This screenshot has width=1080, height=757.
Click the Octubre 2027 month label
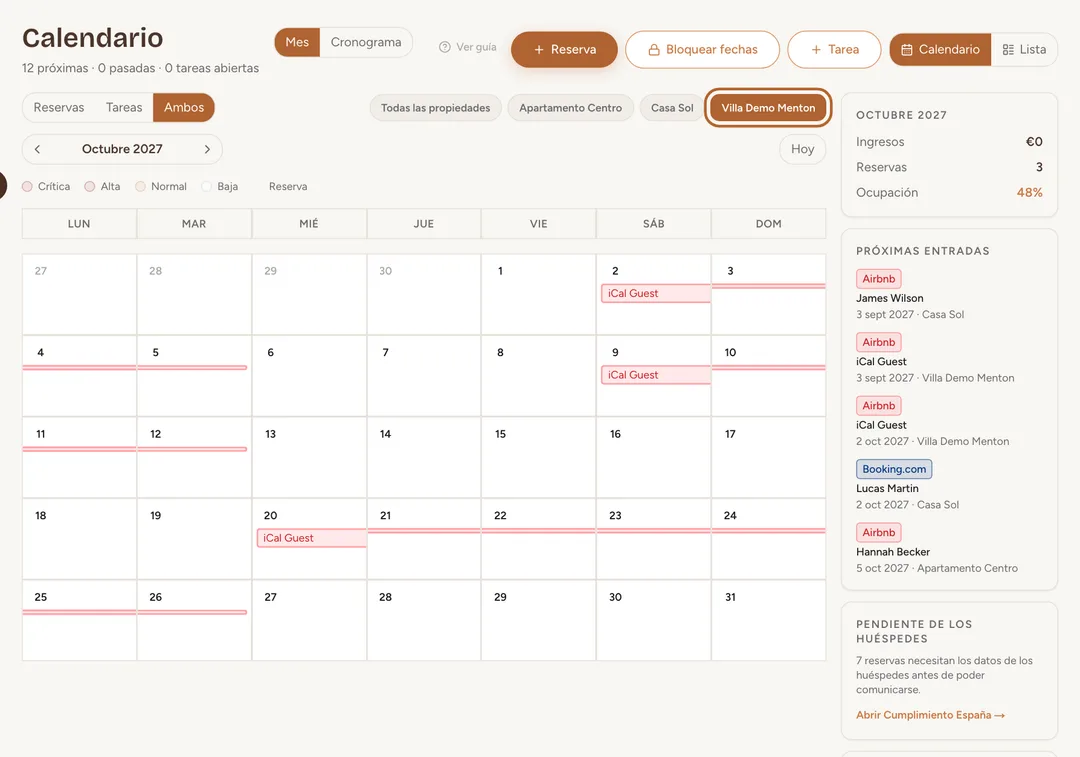tap(122, 149)
